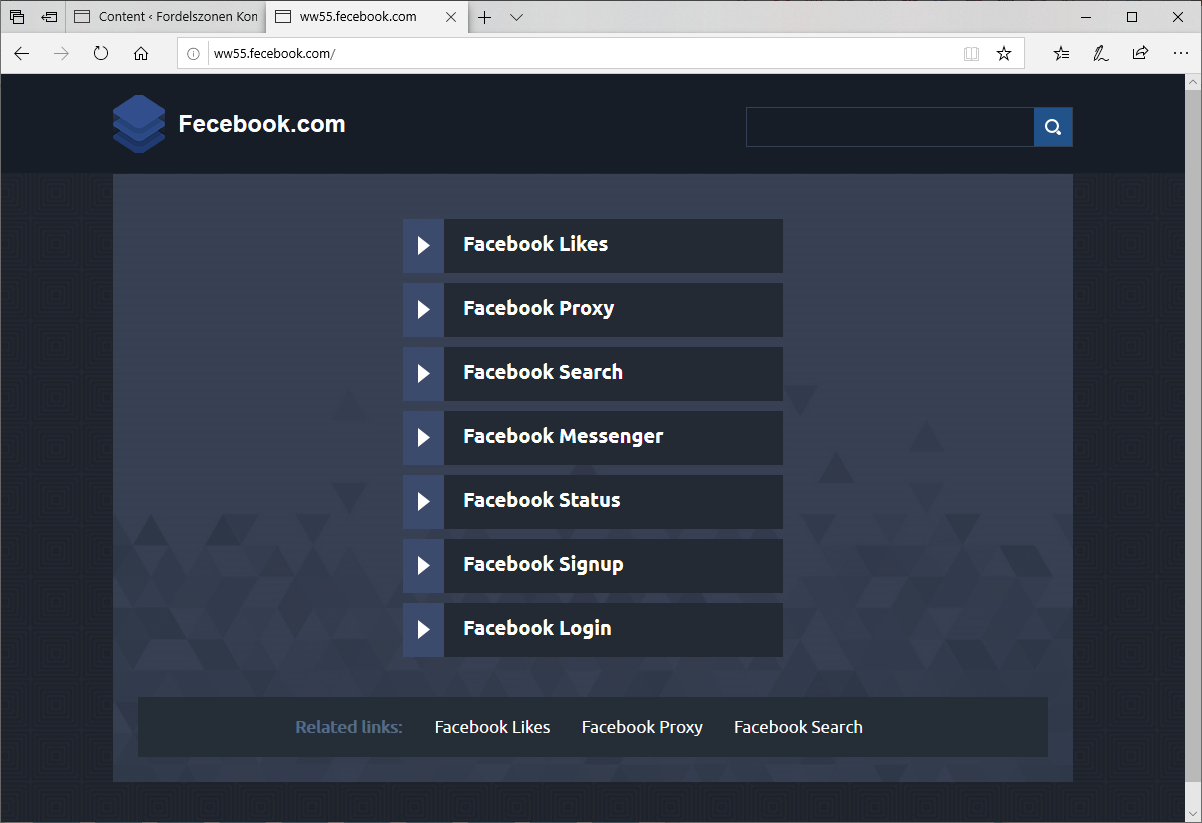Add this page to favorites star
1202x823 pixels.
click(1004, 54)
